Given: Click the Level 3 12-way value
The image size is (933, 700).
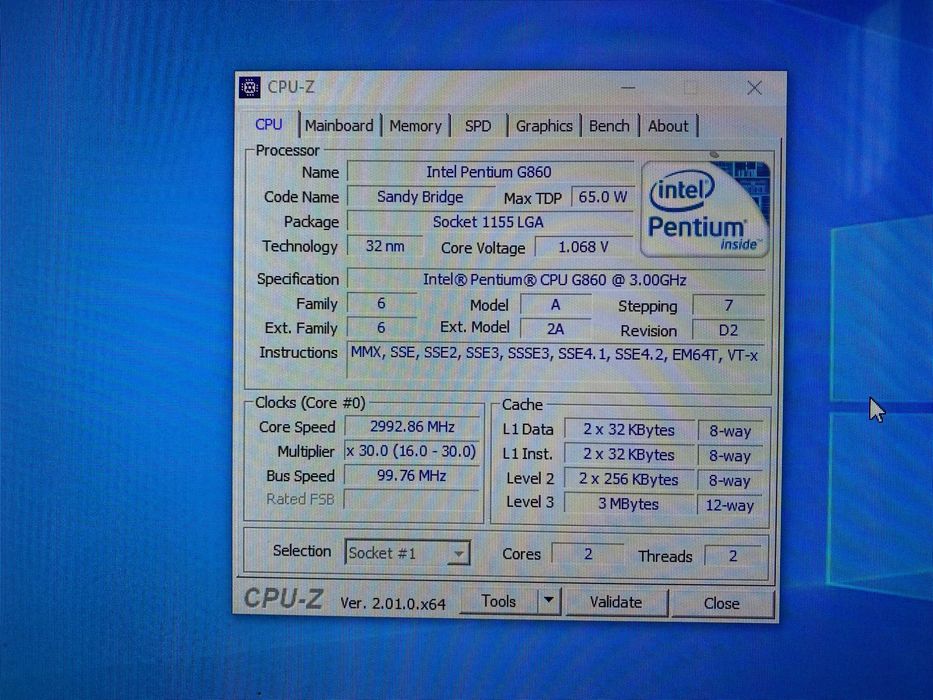Looking at the screenshot, I should pos(730,505).
